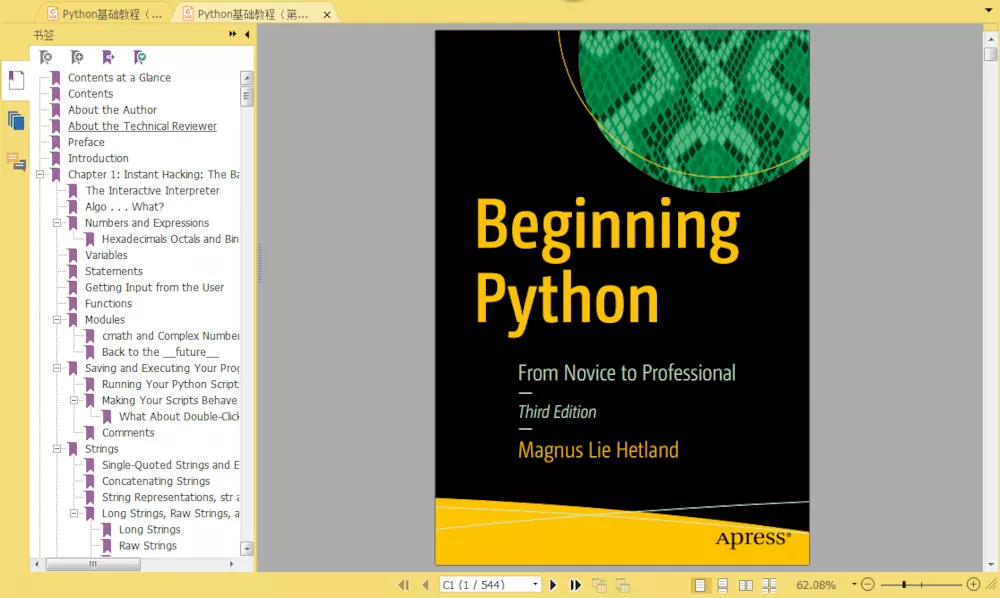1000x598 pixels.
Task: Select the Comments bookmark under Saving and Executing
Action: coord(128,433)
